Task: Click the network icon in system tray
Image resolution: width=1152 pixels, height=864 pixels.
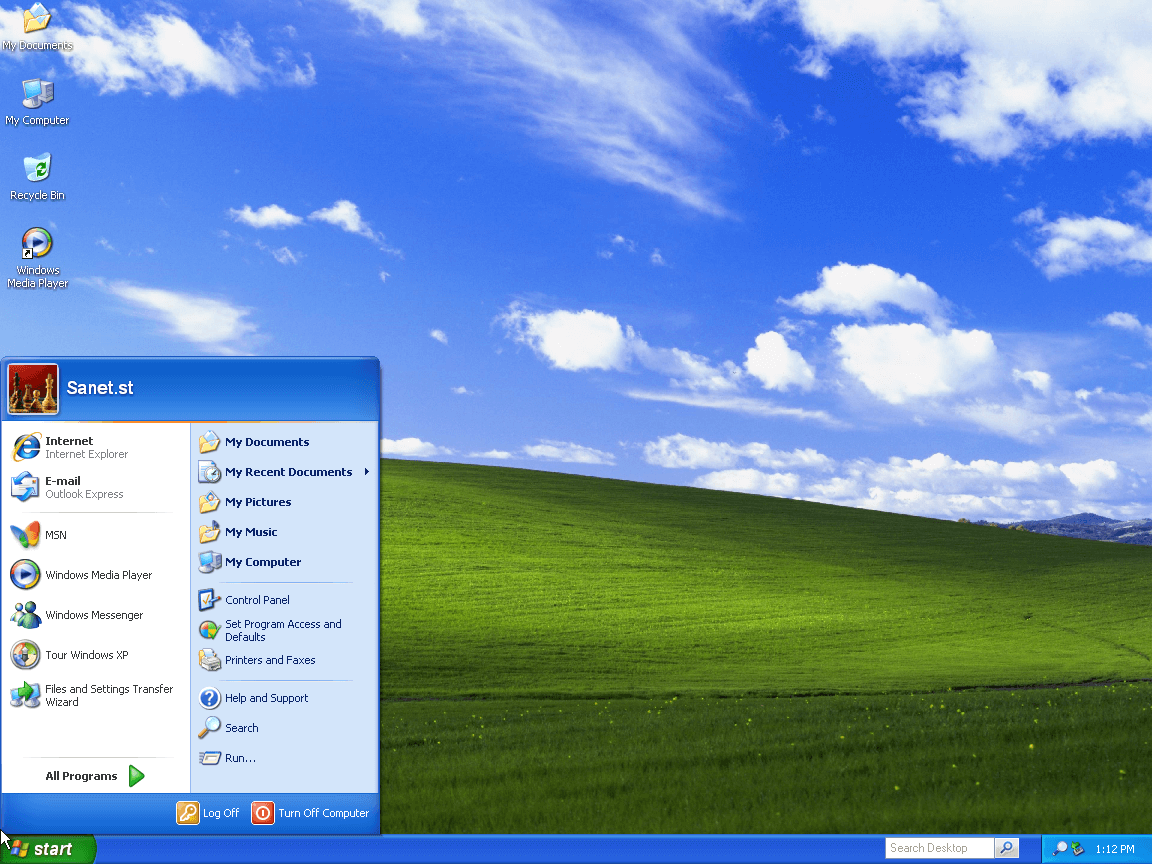Action: coord(1078,849)
